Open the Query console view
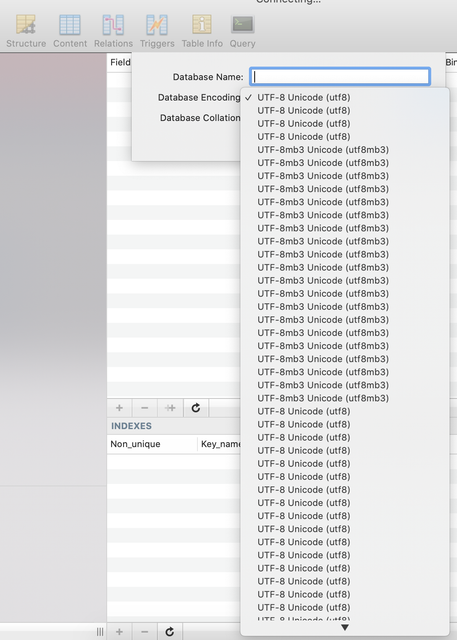This screenshot has height=640, width=457. point(242,31)
